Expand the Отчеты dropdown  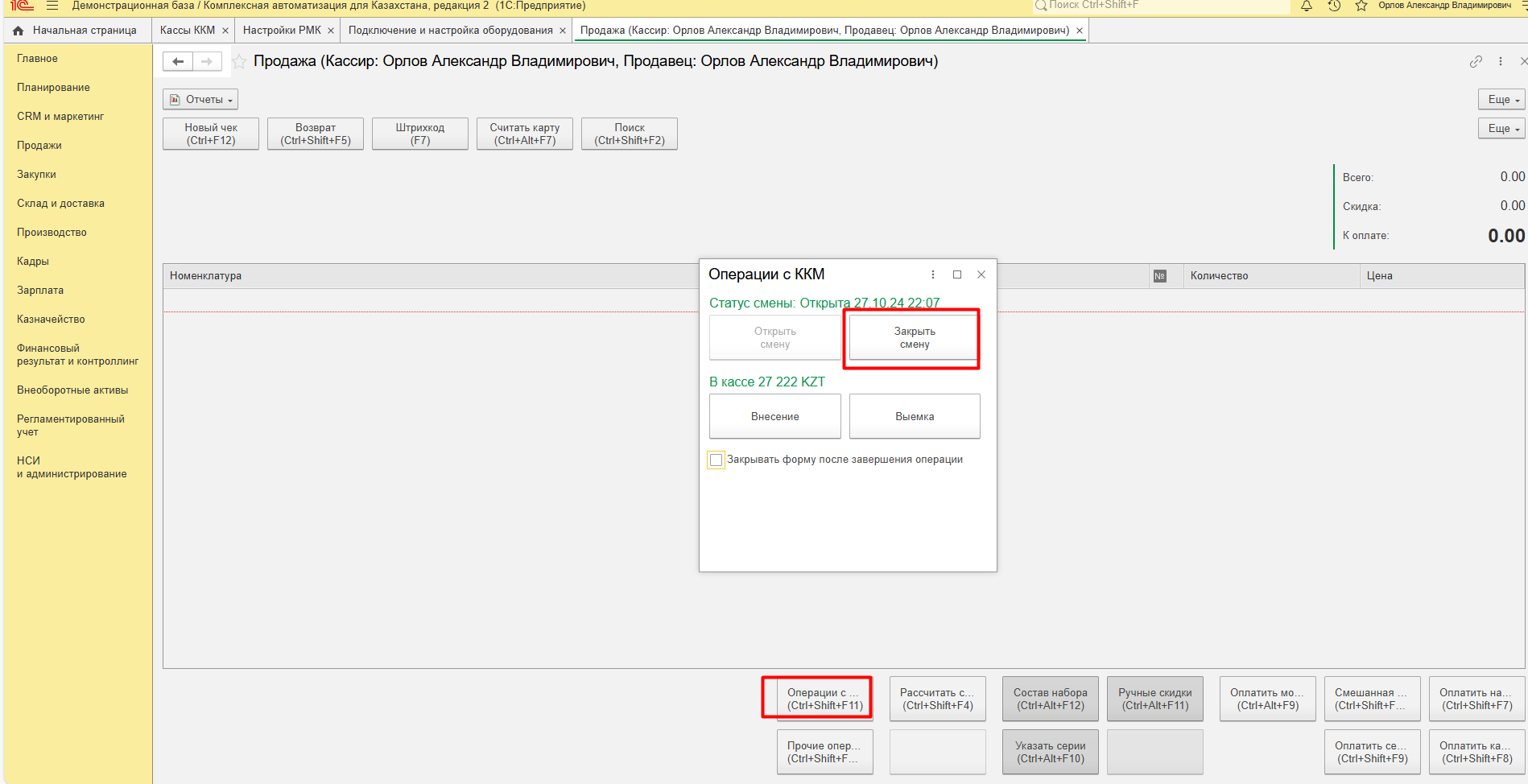coord(200,100)
